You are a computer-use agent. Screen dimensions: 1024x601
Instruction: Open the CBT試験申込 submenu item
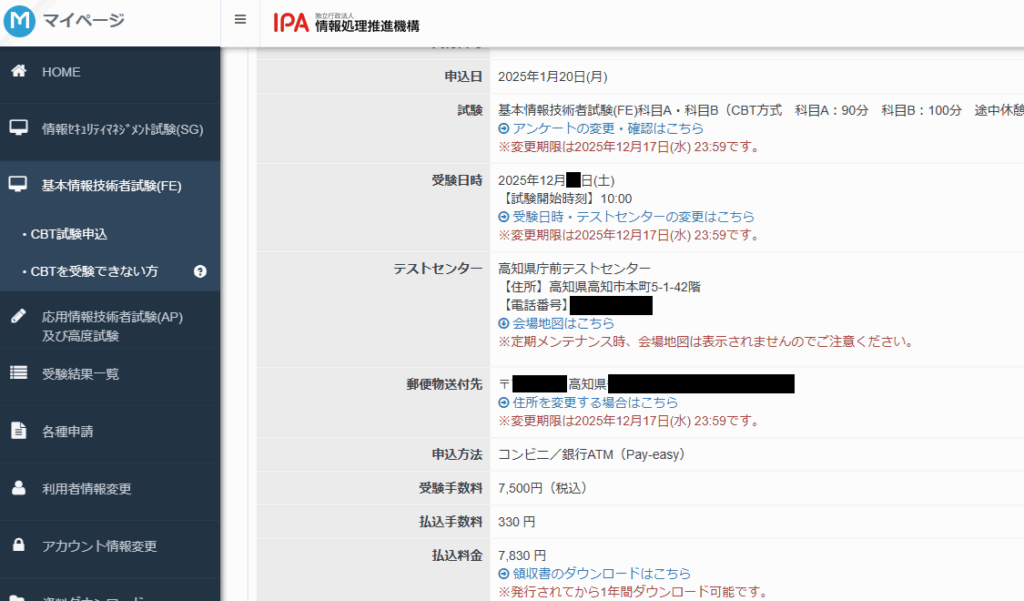(x=68, y=234)
